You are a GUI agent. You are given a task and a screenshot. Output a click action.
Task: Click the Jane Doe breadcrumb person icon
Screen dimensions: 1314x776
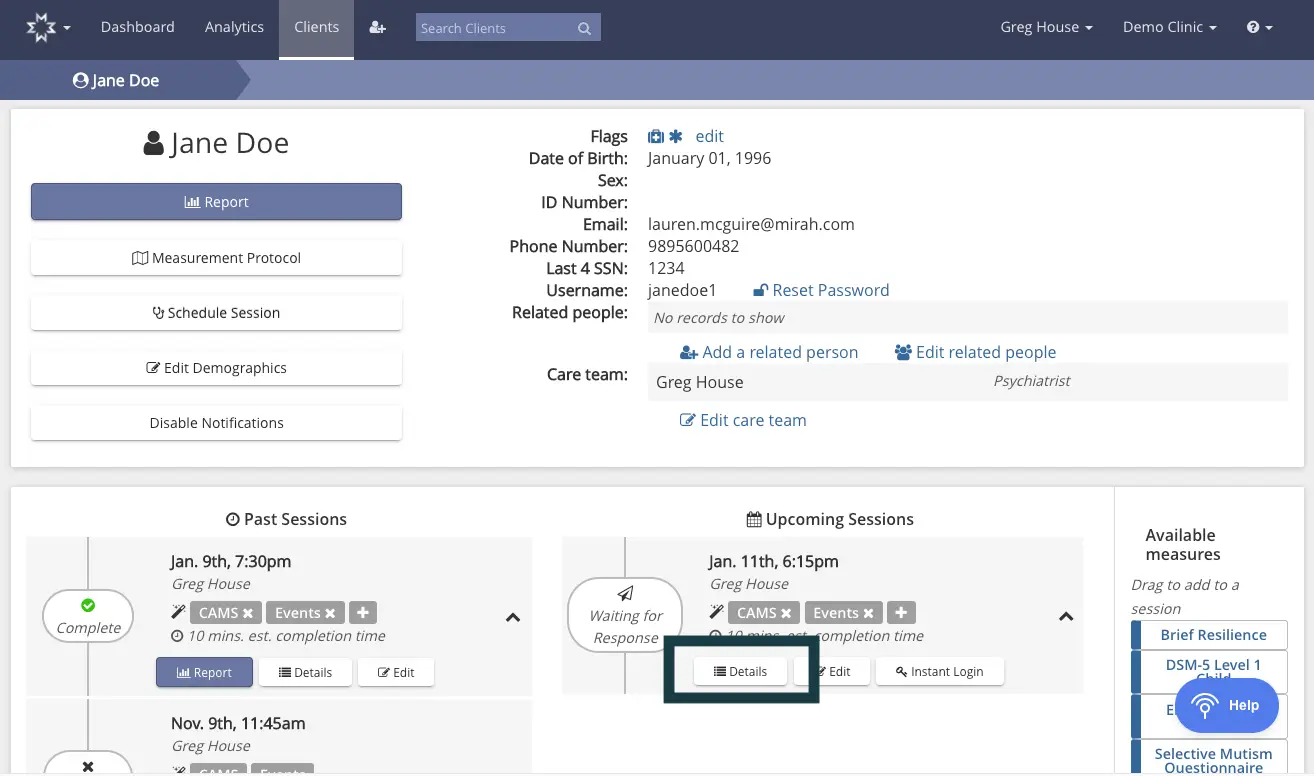point(80,80)
